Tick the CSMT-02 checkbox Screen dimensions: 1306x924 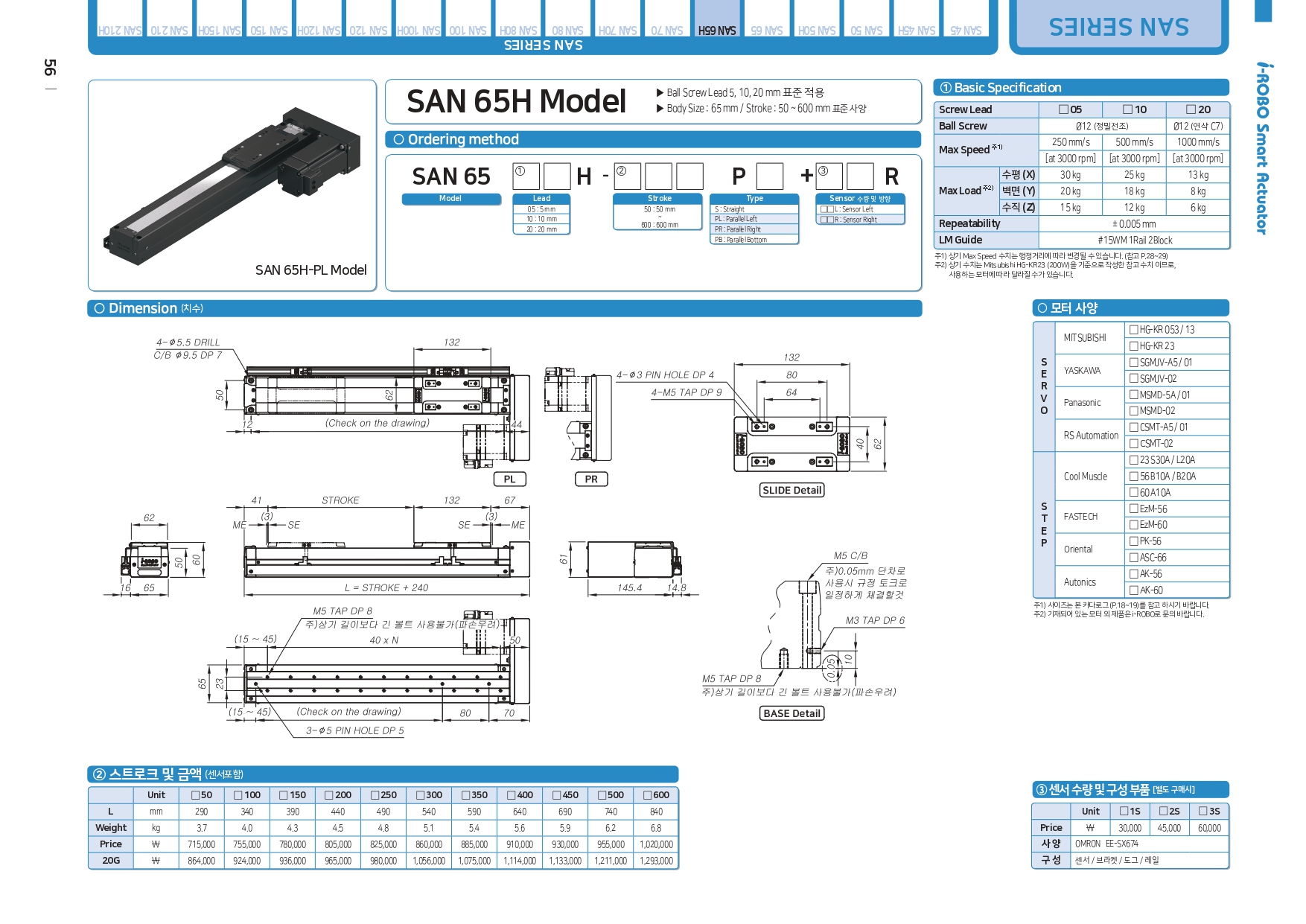pos(1133,443)
